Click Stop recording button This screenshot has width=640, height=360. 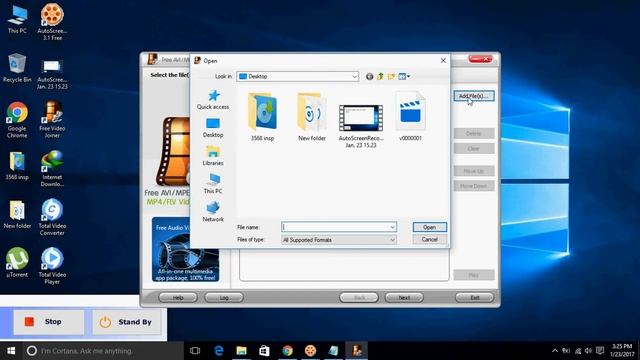pyautogui.click(x=49, y=322)
